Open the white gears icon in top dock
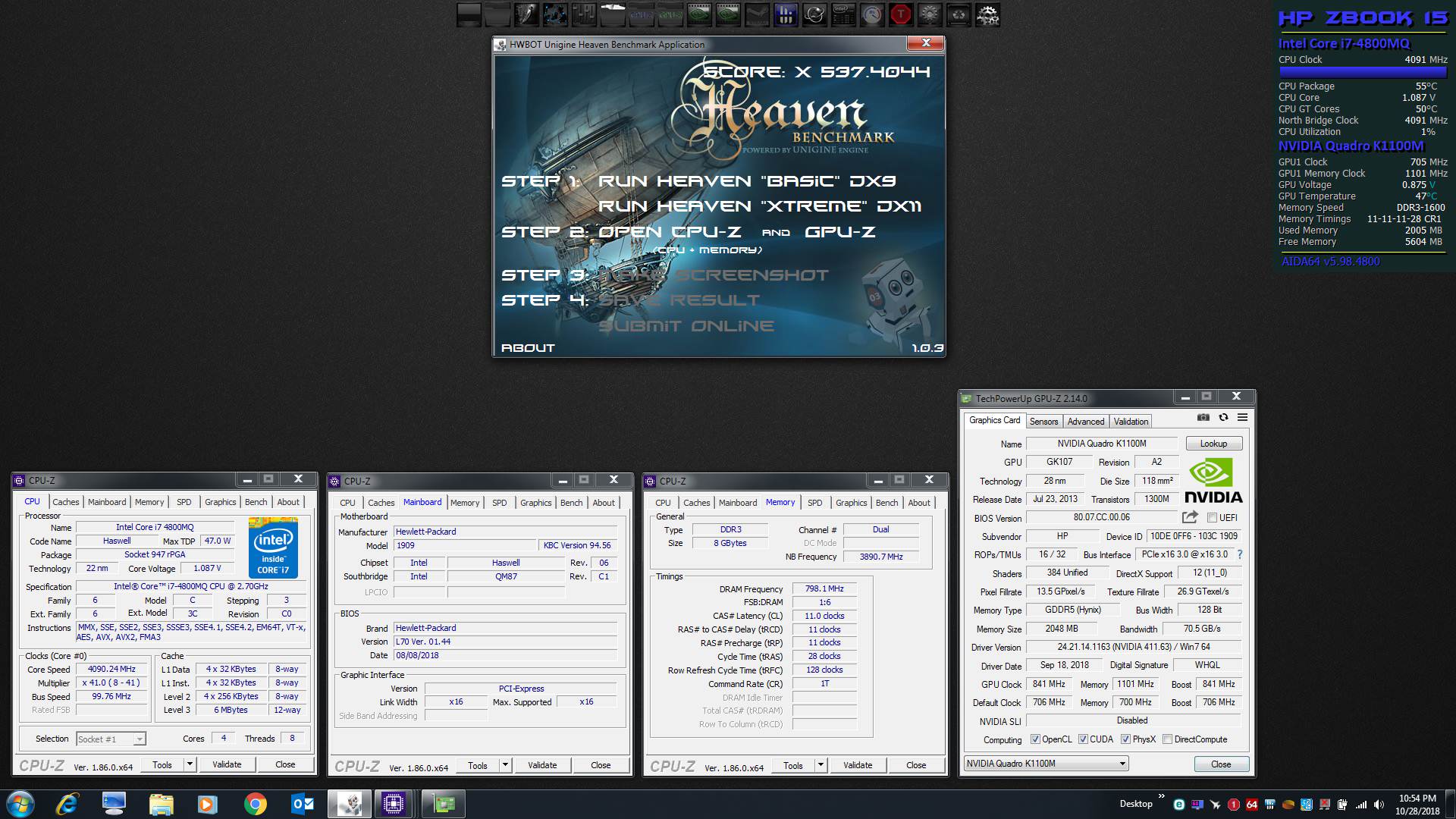Screen dimensions: 1456x819 pos(988,14)
